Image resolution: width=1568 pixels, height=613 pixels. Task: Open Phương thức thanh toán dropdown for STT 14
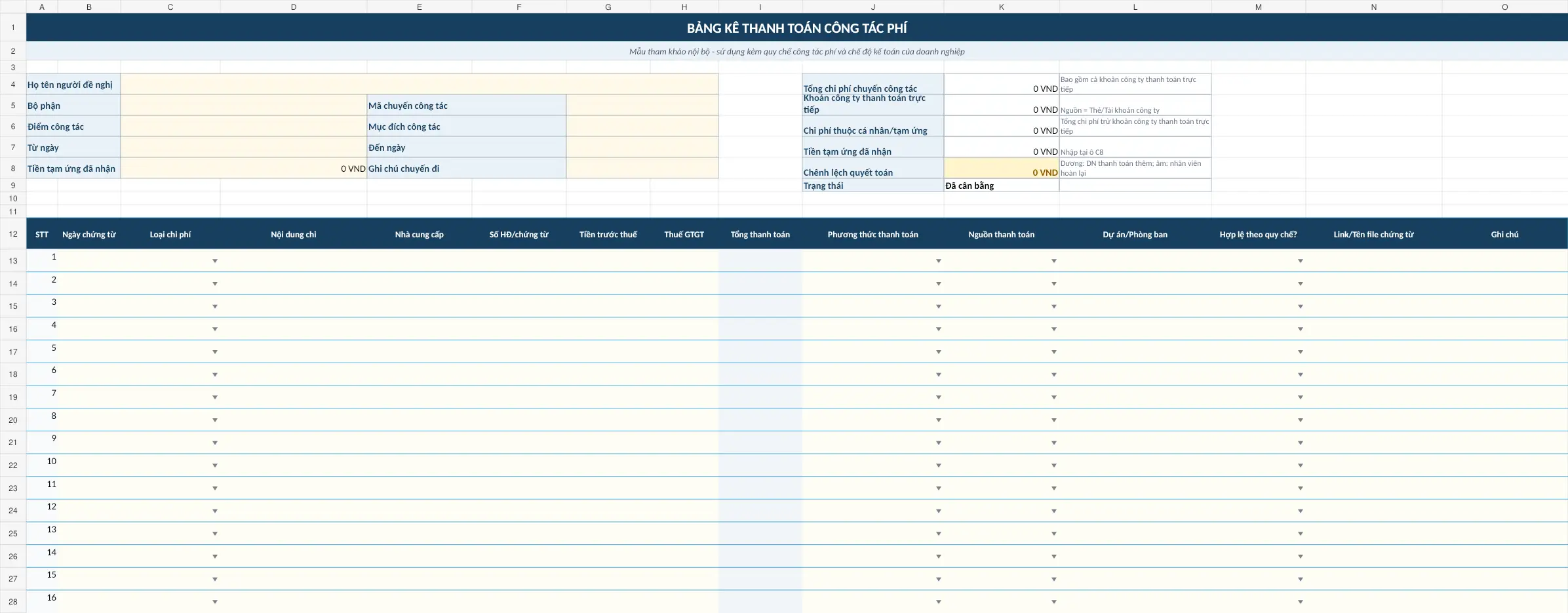pyautogui.click(x=938, y=557)
